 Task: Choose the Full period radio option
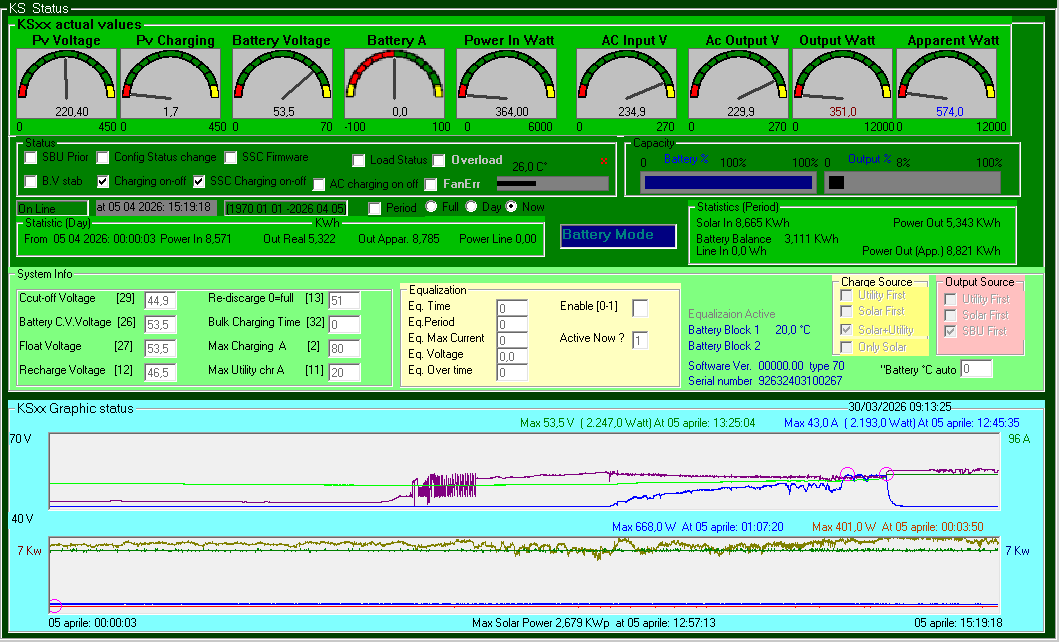(x=432, y=207)
